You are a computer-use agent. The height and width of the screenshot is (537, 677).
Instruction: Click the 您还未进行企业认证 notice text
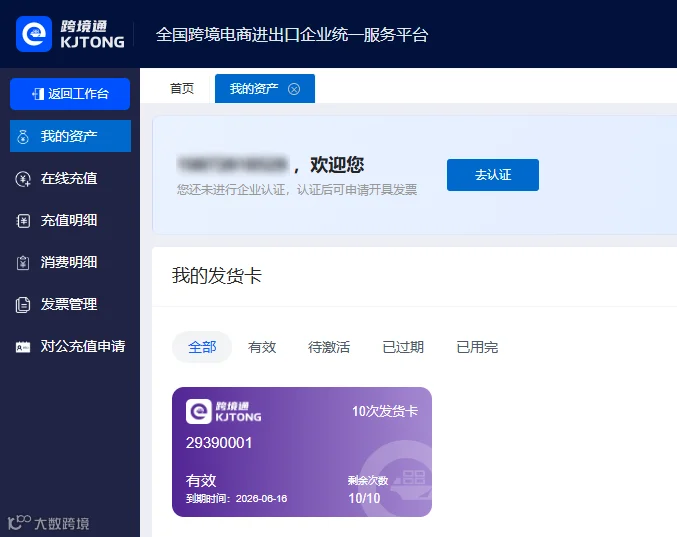[x=297, y=190]
